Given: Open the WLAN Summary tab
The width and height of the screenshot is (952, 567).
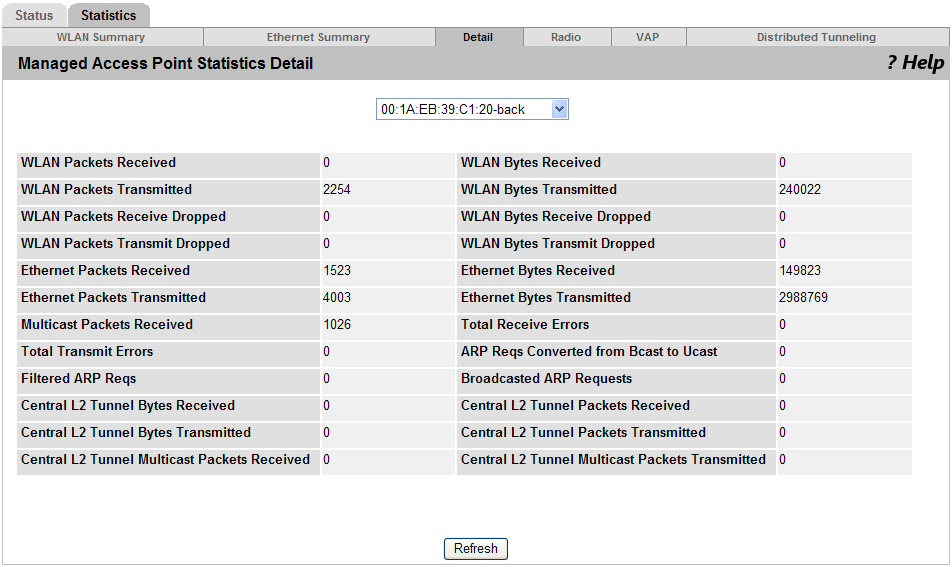Looking at the screenshot, I should [101, 37].
